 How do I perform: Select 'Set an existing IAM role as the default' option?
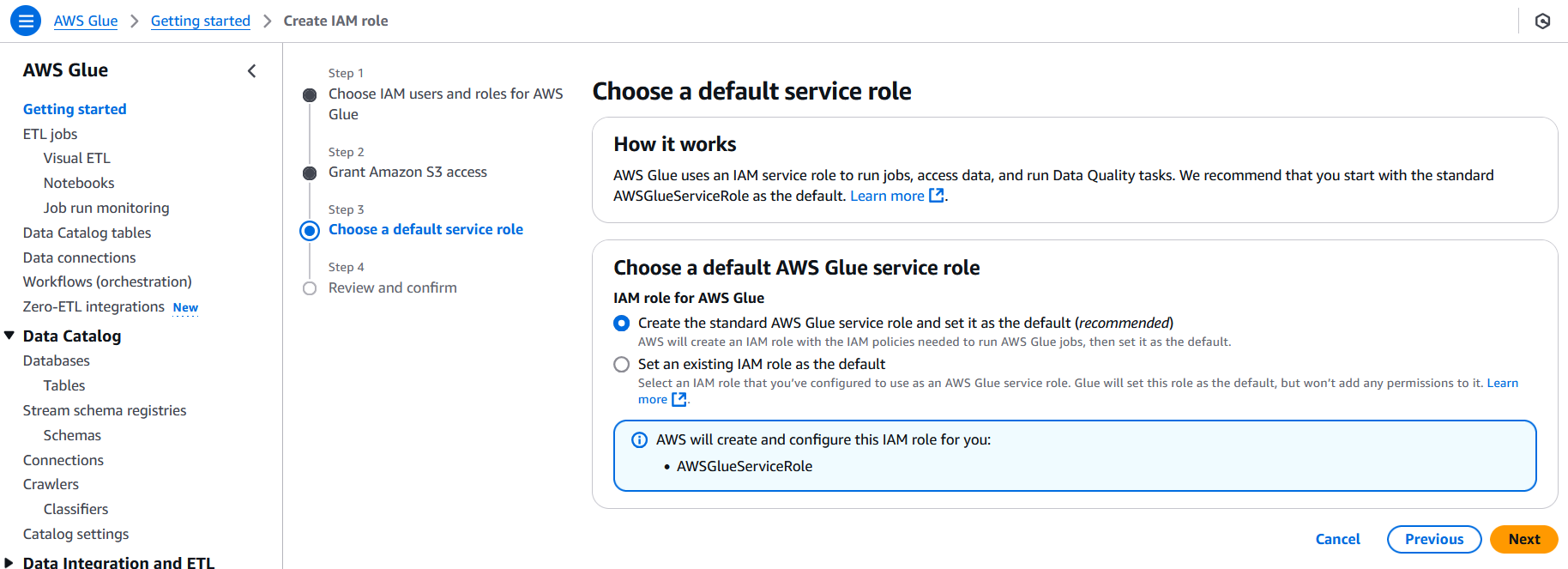point(621,365)
